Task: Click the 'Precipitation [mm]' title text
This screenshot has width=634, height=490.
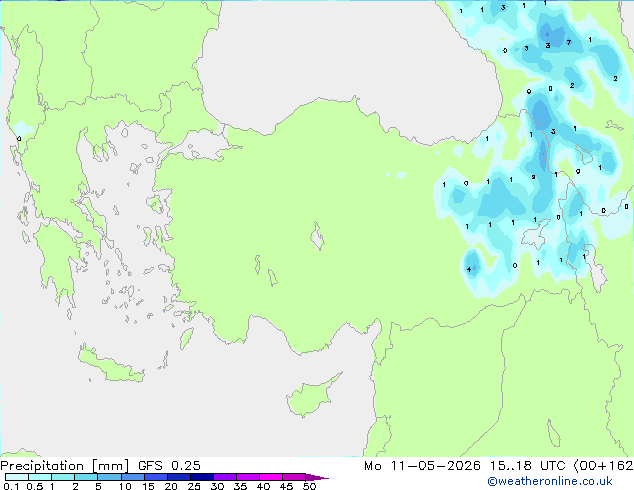Action: click(x=65, y=466)
